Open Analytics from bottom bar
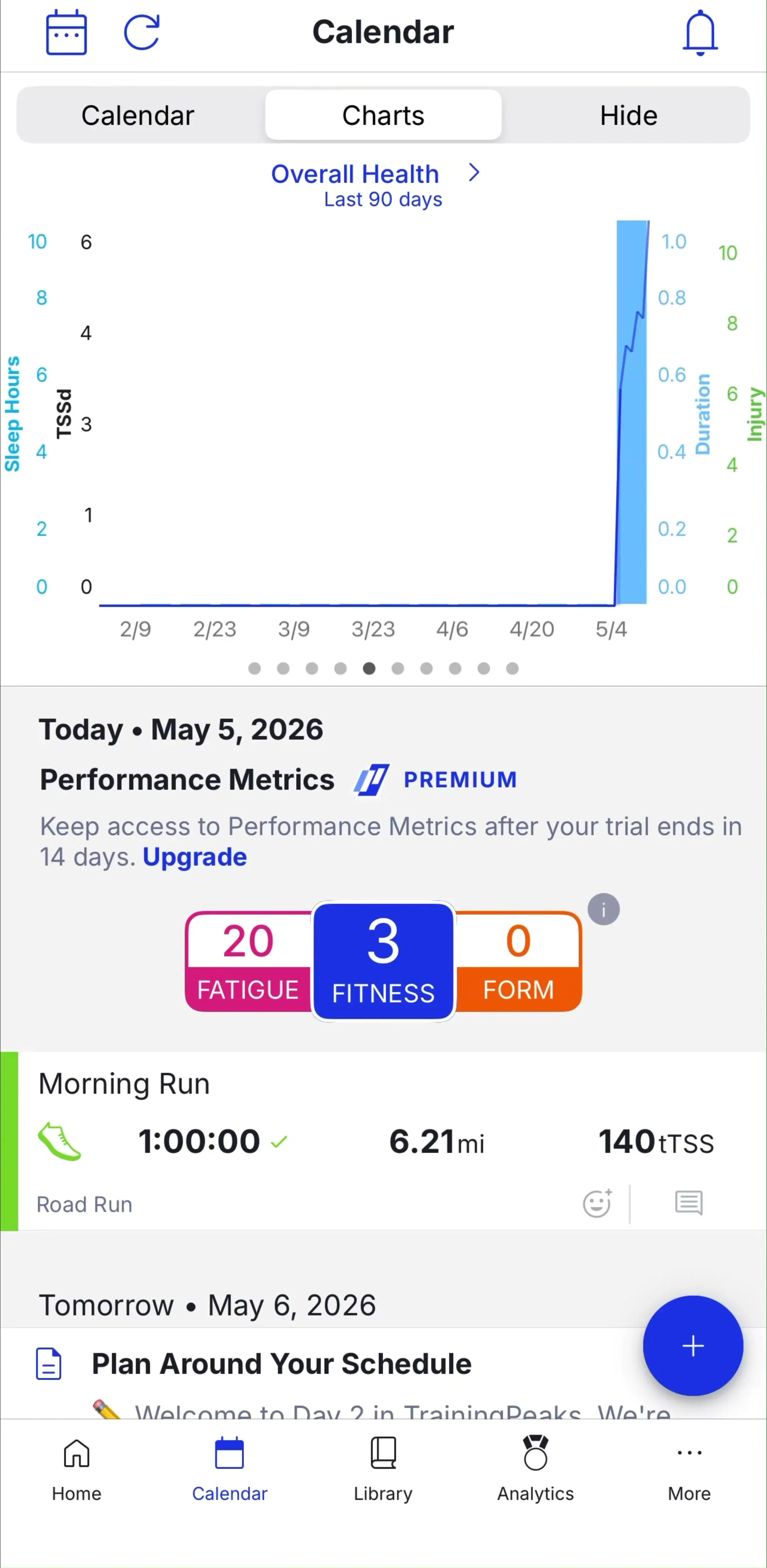The image size is (767, 1568). 535,1468
